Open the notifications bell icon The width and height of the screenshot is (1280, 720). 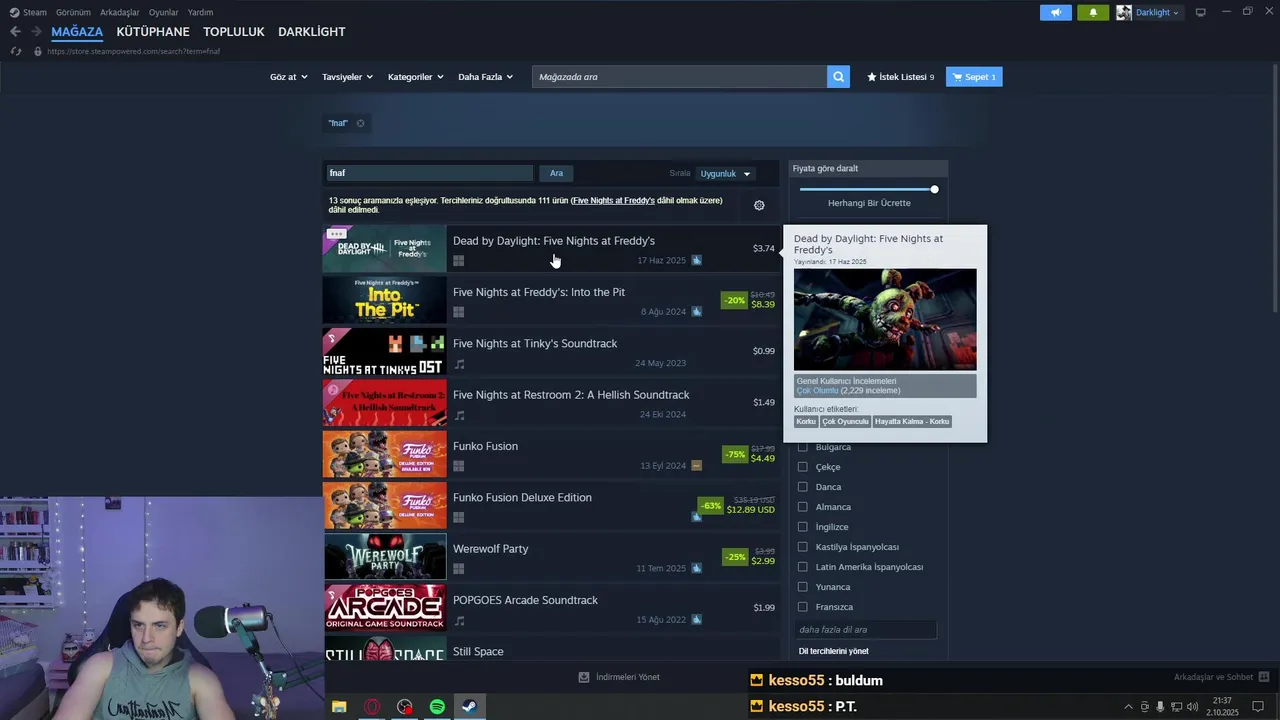pos(1093,12)
